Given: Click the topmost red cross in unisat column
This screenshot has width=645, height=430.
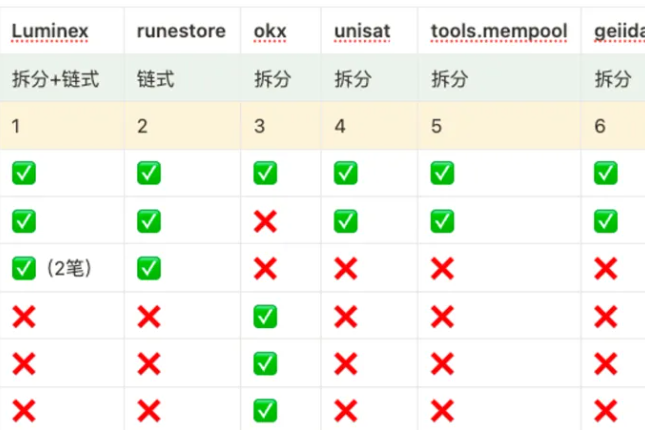Looking at the screenshot, I should point(345,268).
